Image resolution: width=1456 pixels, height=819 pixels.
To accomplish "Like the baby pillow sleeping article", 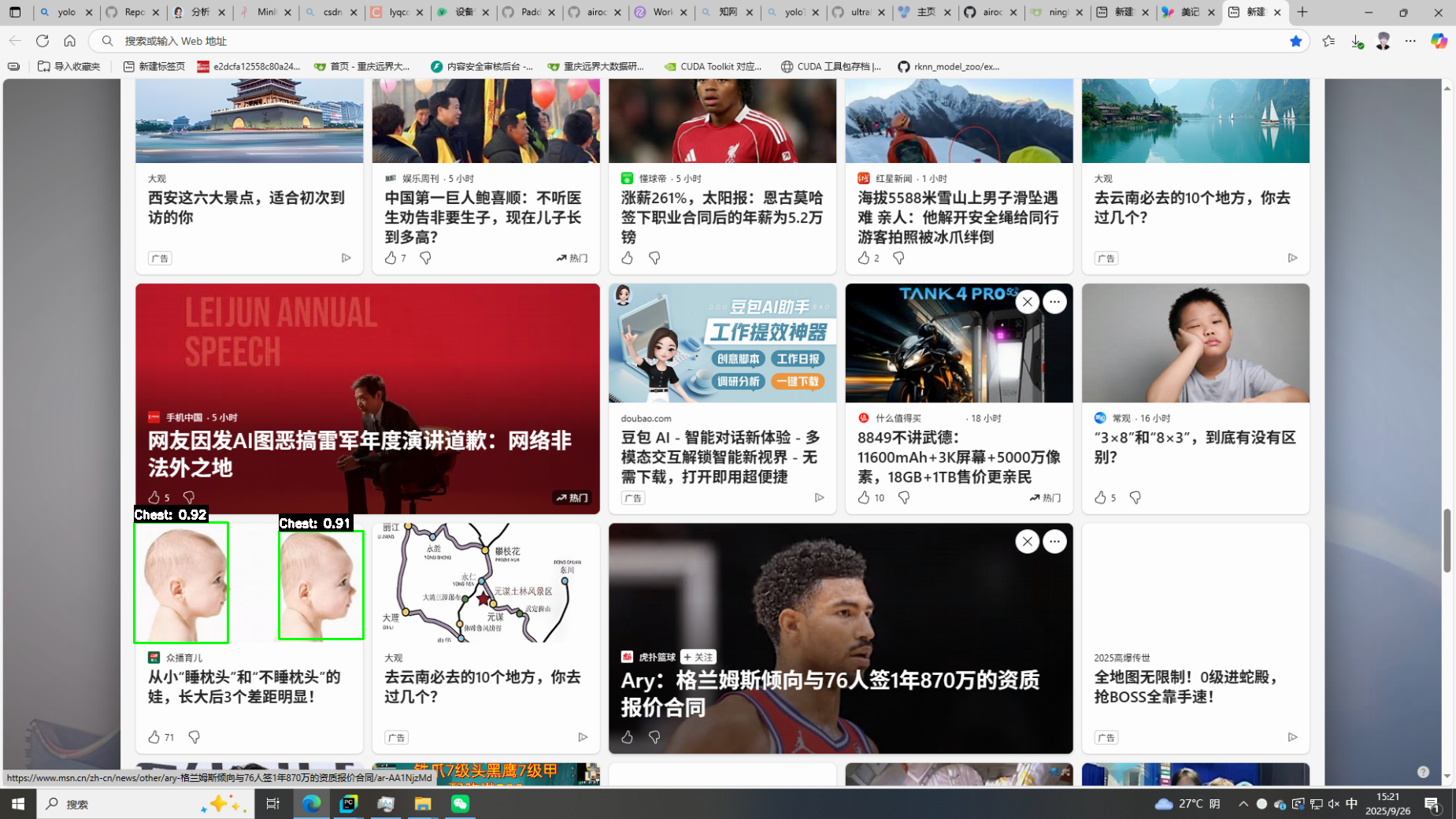I will click(x=154, y=737).
